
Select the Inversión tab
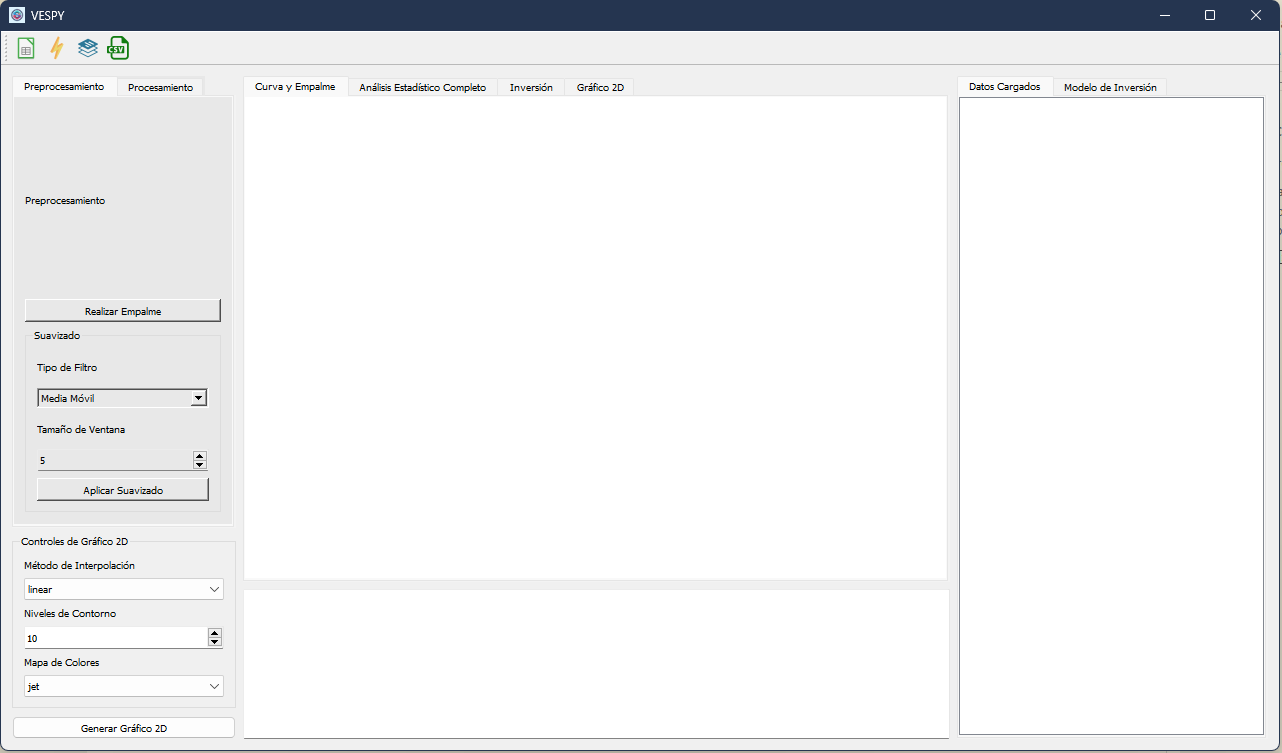(x=530, y=87)
